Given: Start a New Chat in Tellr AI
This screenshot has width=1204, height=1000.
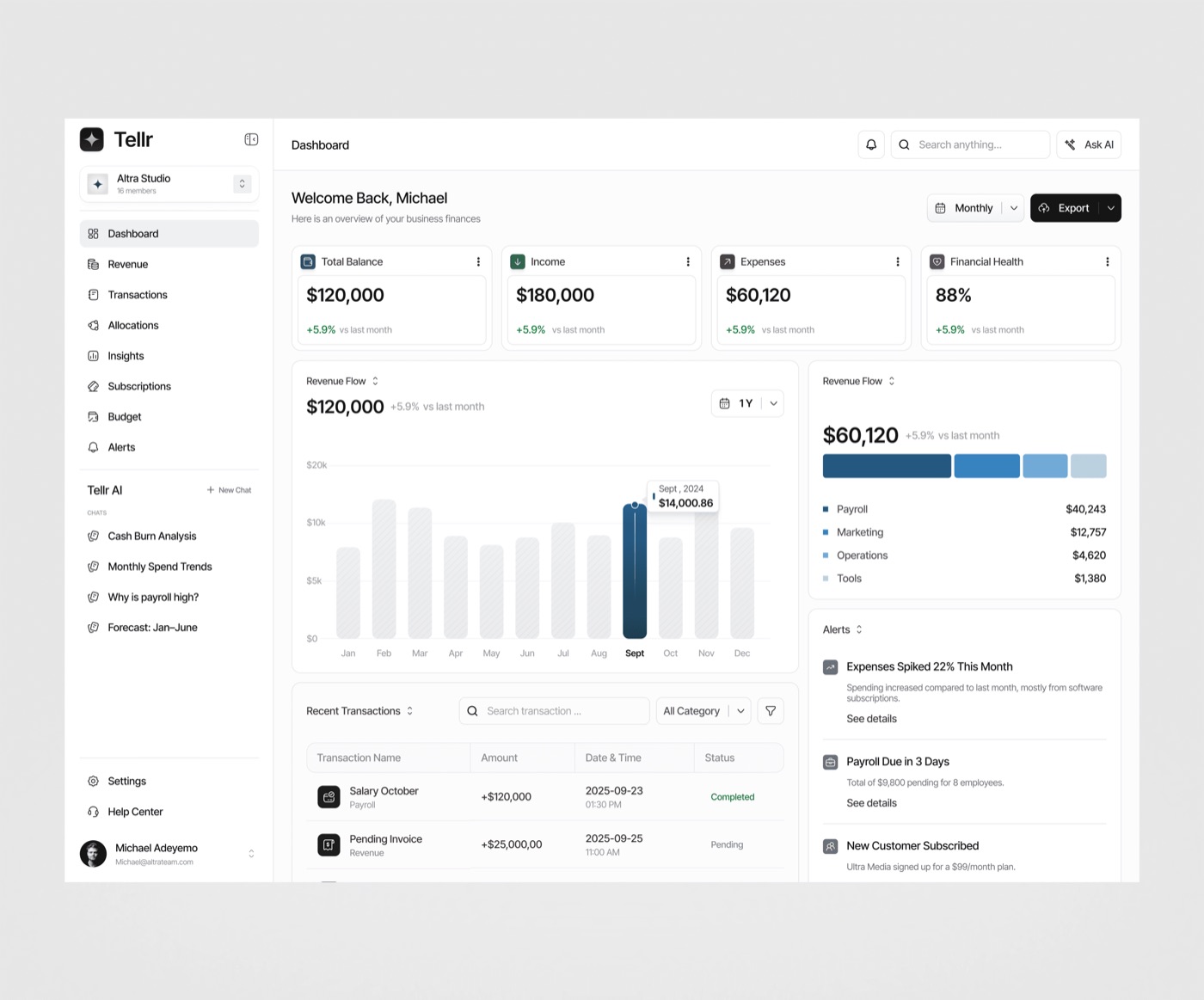Looking at the screenshot, I should 229,490.
